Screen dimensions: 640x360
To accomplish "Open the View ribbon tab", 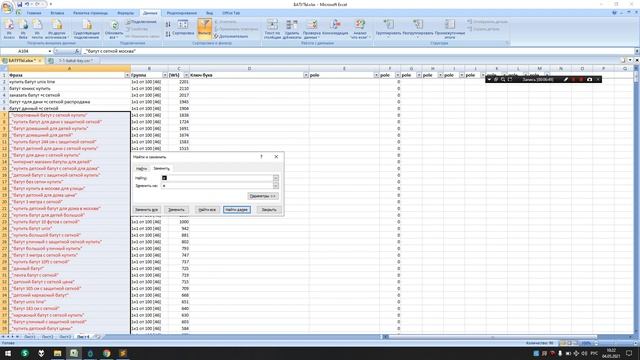I will [209, 13].
